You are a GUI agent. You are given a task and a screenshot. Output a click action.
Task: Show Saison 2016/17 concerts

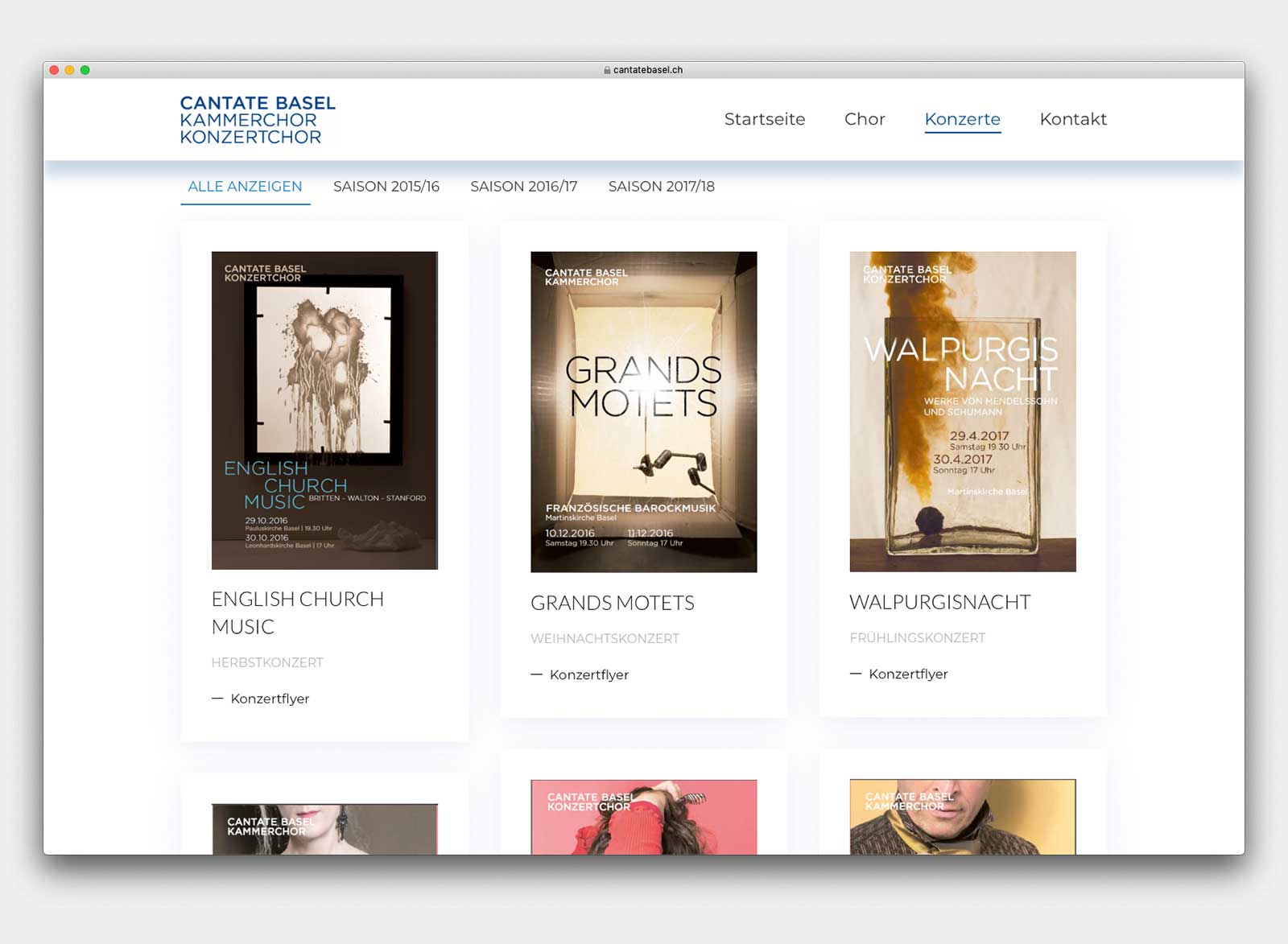[x=524, y=187]
